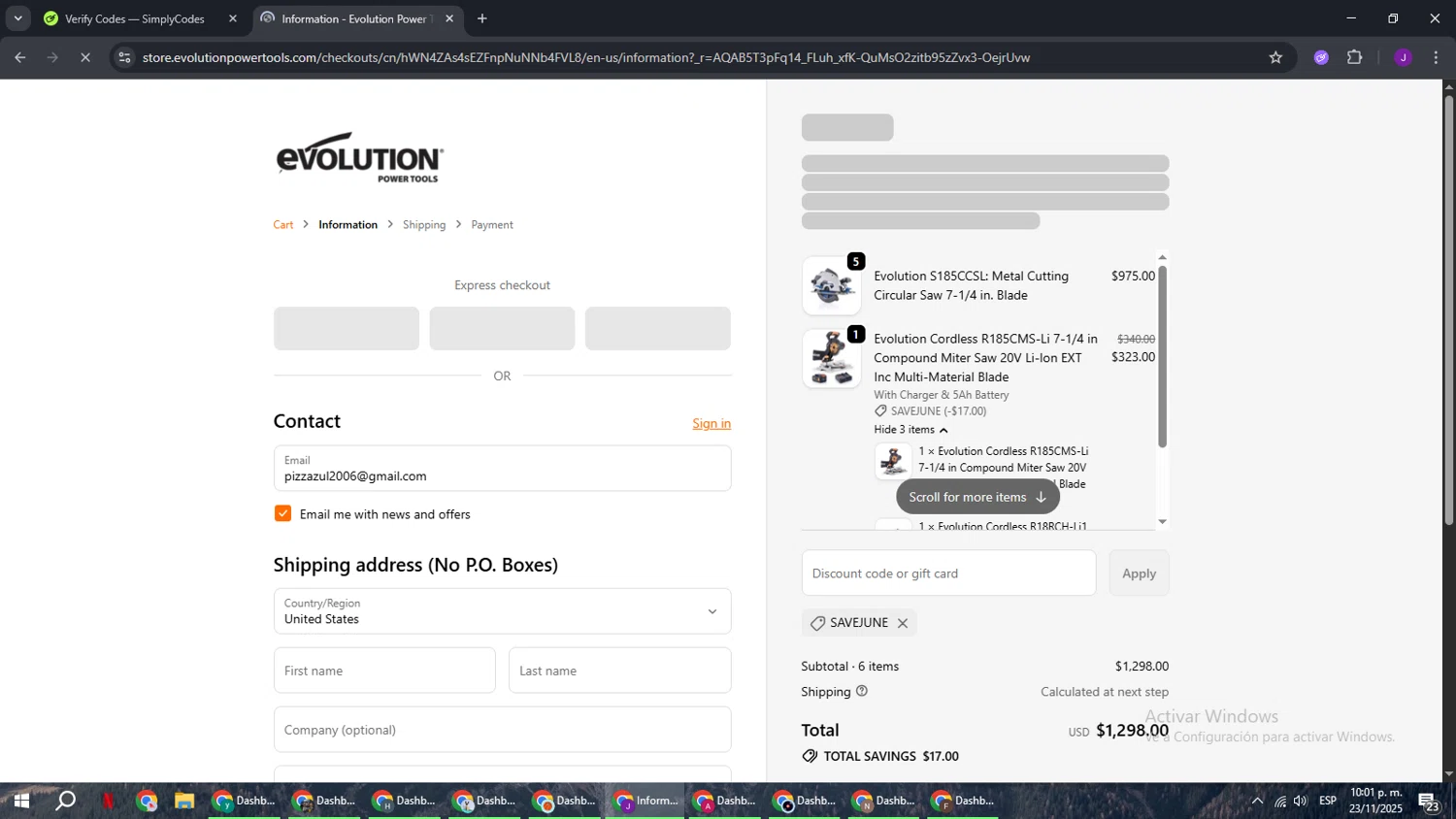Open the Chrome three-dot menu
Image resolution: width=1456 pixels, height=819 pixels.
(x=1436, y=57)
